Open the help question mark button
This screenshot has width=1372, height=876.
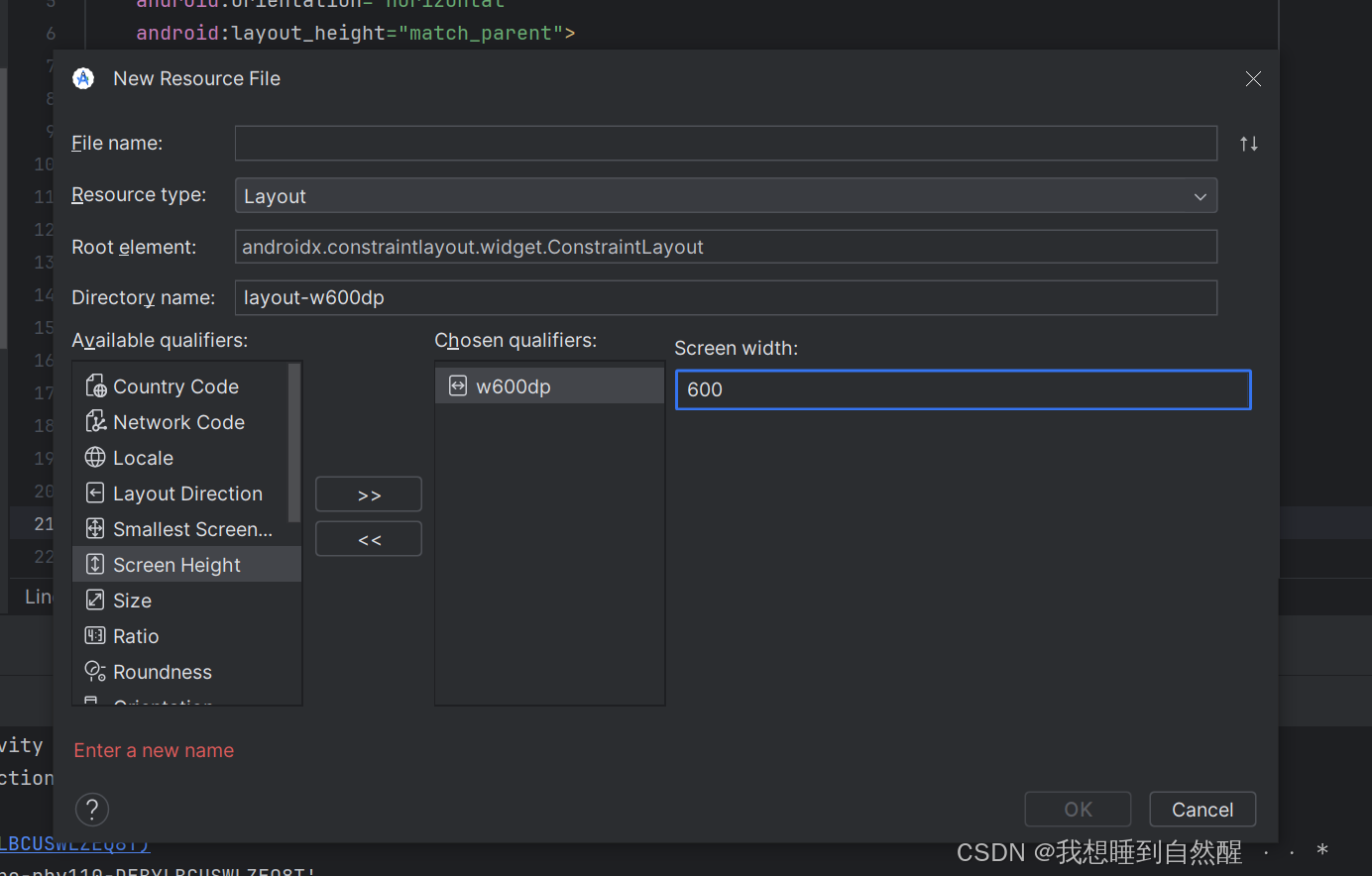(92, 810)
